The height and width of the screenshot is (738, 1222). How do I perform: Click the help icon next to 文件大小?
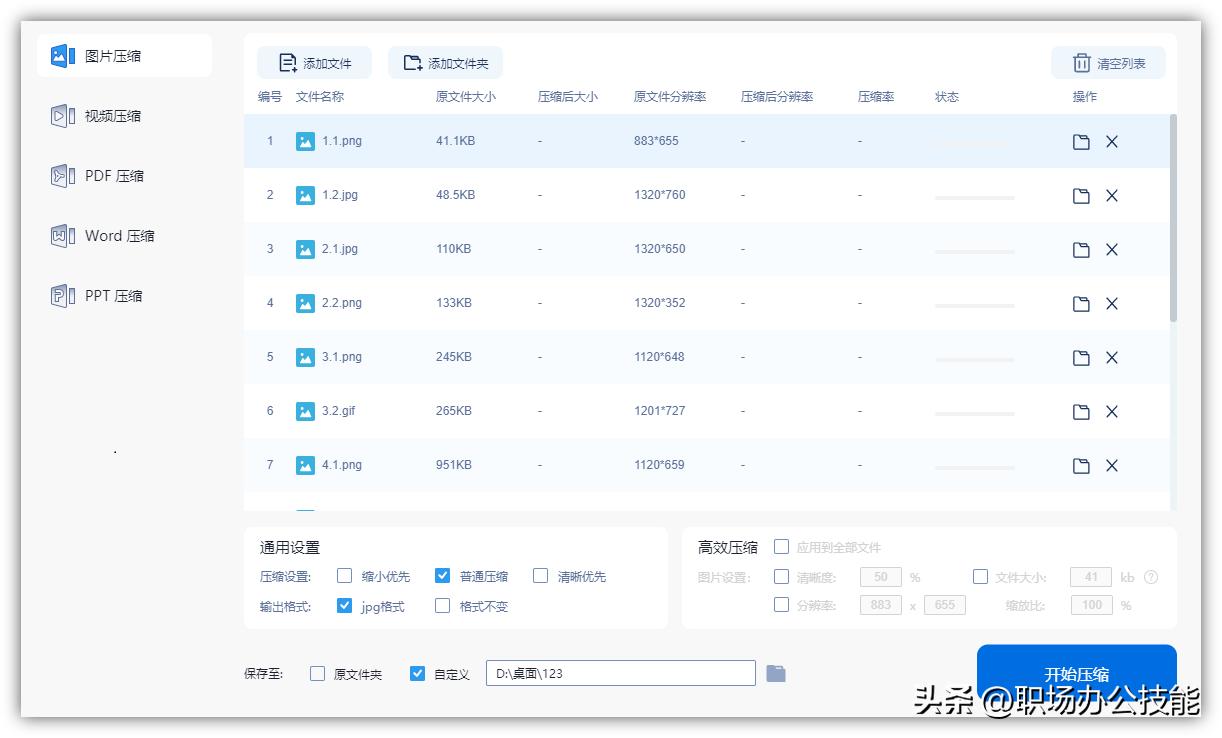[1152, 577]
